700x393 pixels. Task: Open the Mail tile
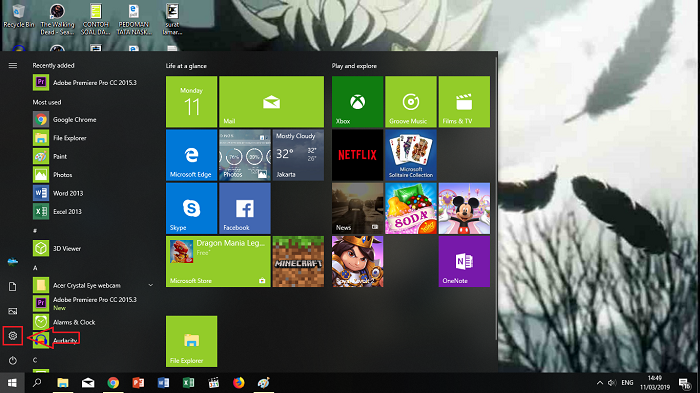coord(271,101)
